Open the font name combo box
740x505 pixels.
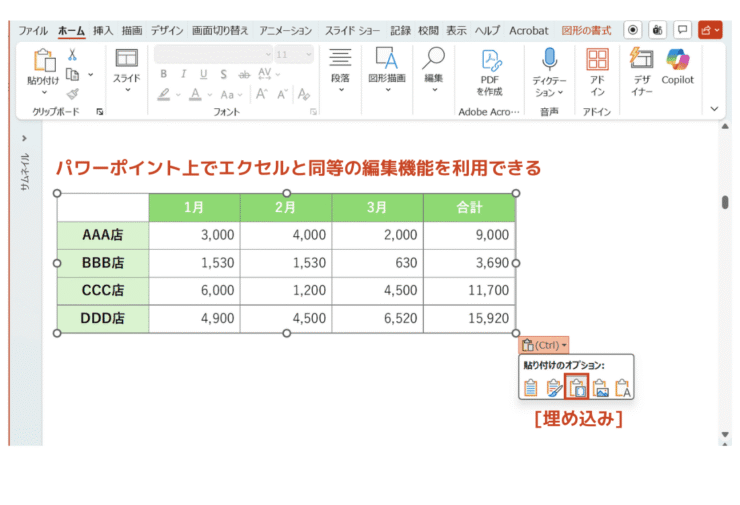coord(213,54)
